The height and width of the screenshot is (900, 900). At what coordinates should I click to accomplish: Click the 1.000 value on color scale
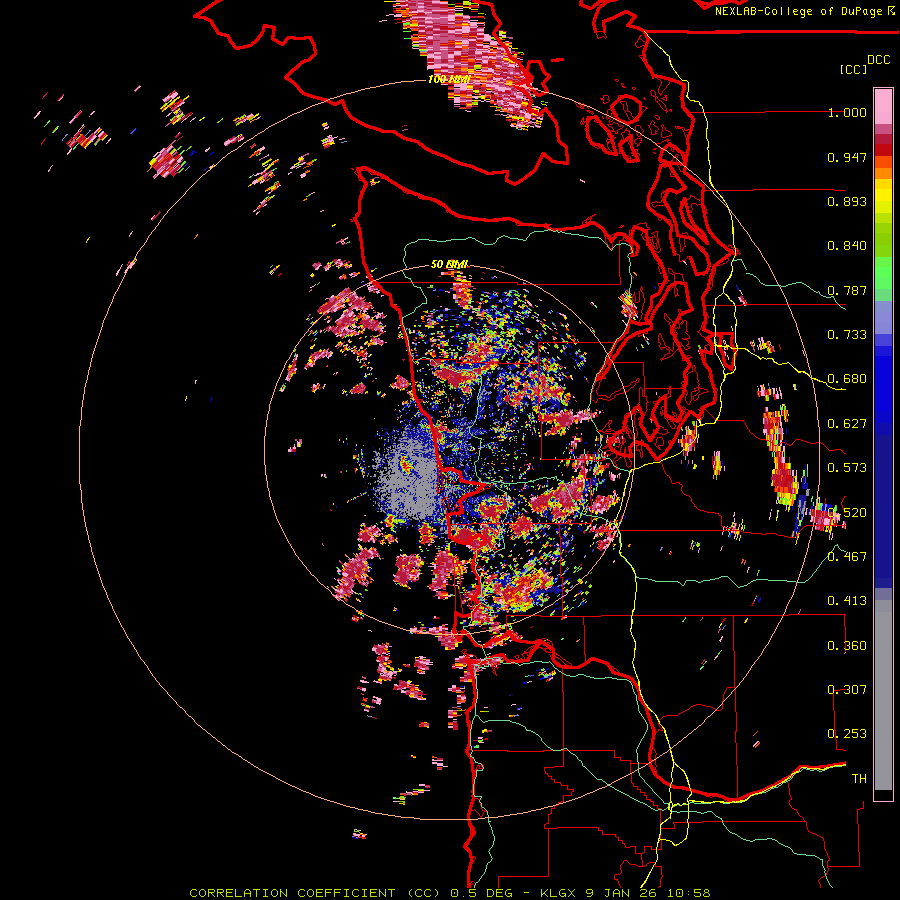pyautogui.click(x=847, y=112)
